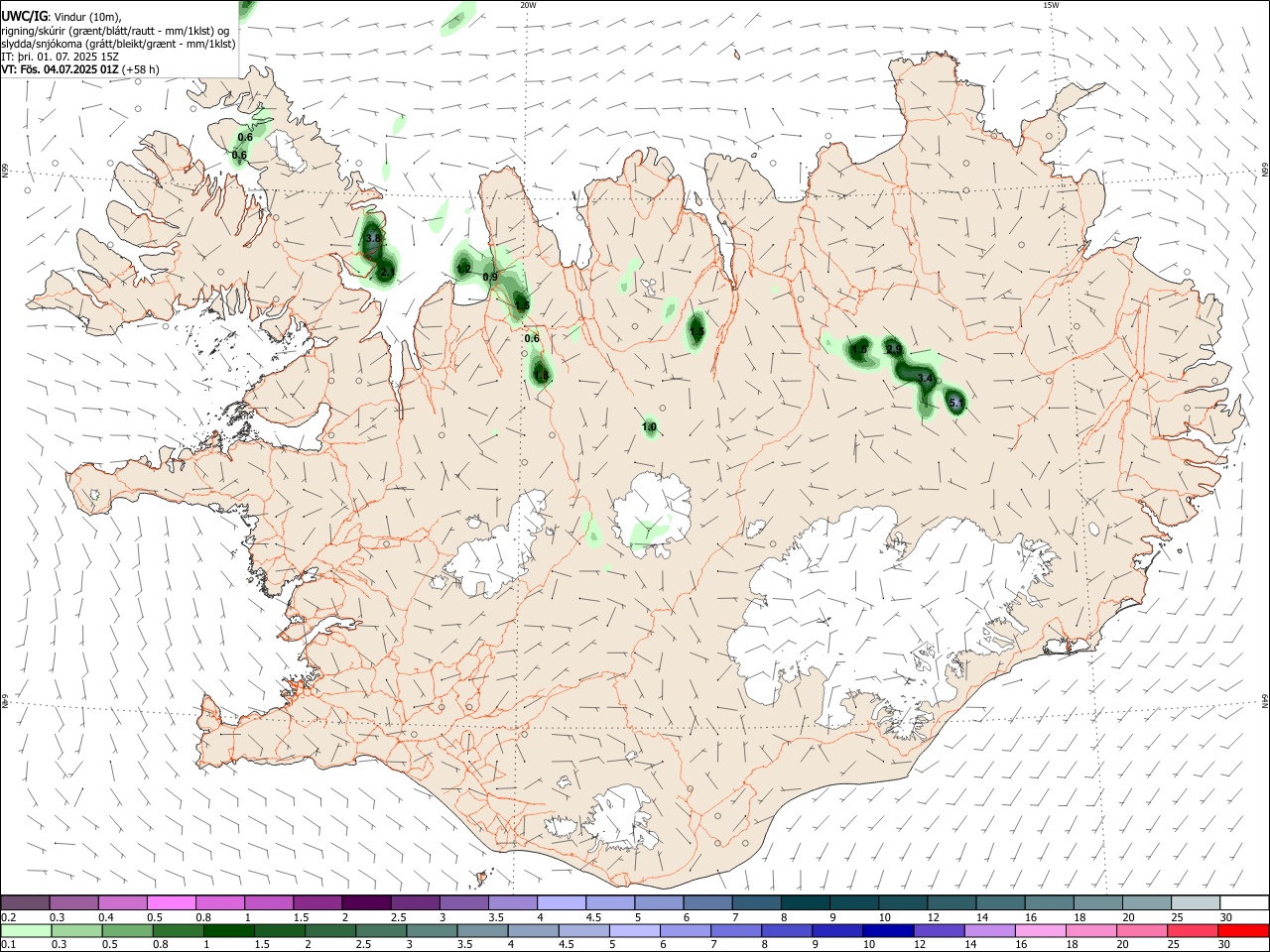Click the darkest green 1 swatch in the lower legend
This screenshot has width=1270, height=952.
228,930
